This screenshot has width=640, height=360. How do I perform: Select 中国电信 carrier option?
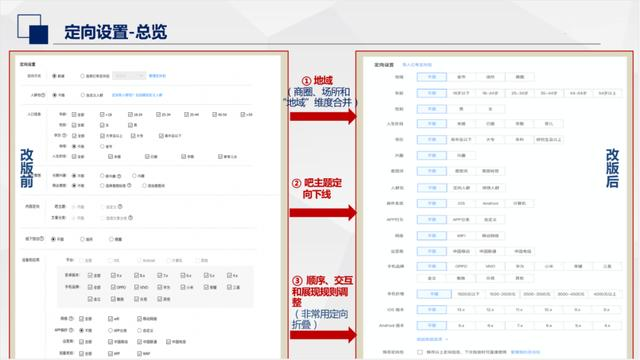coord(522,251)
